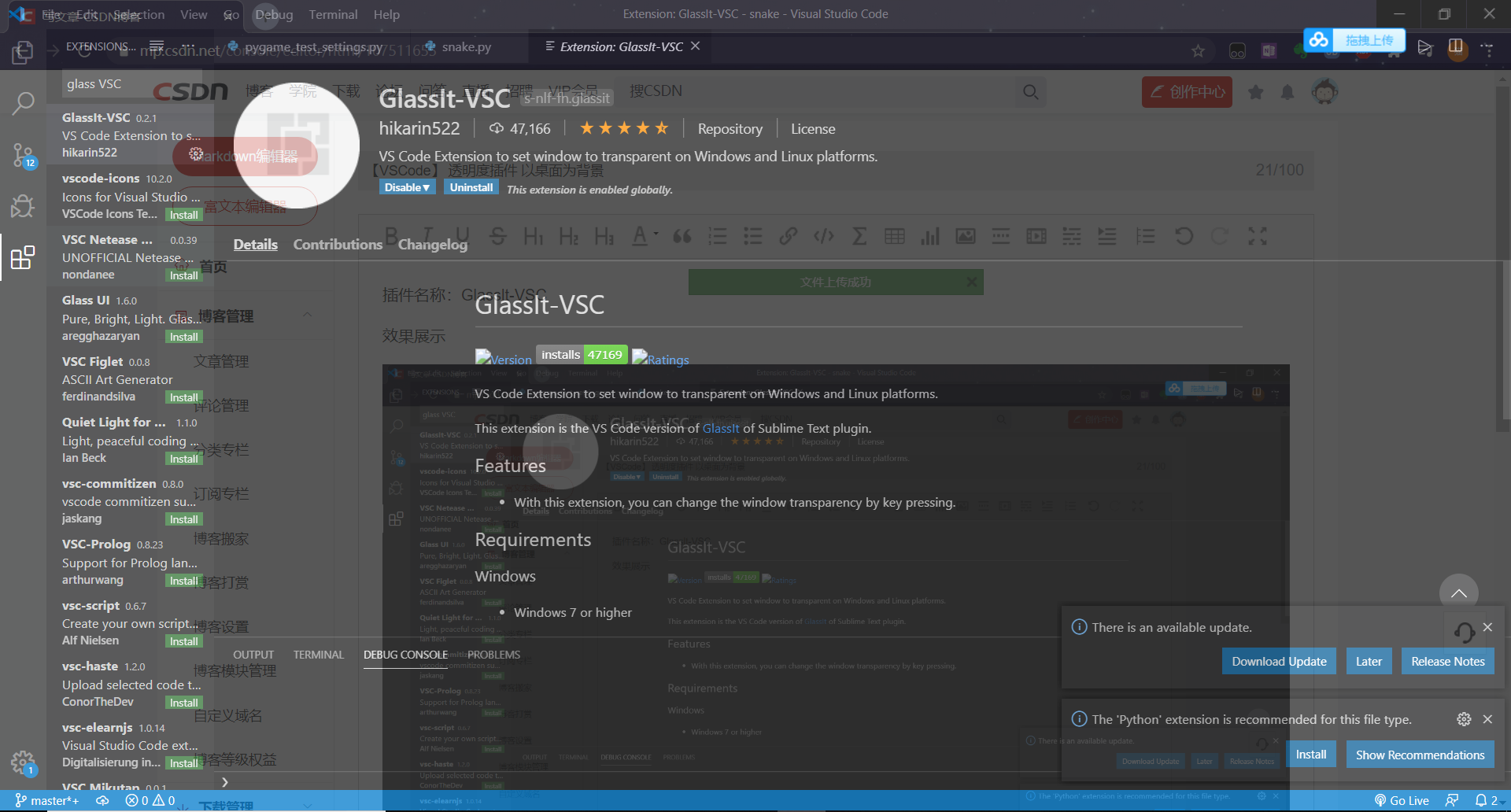Insert an image via the toolbar icon
The image size is (1511, 812).
[966, 235]
